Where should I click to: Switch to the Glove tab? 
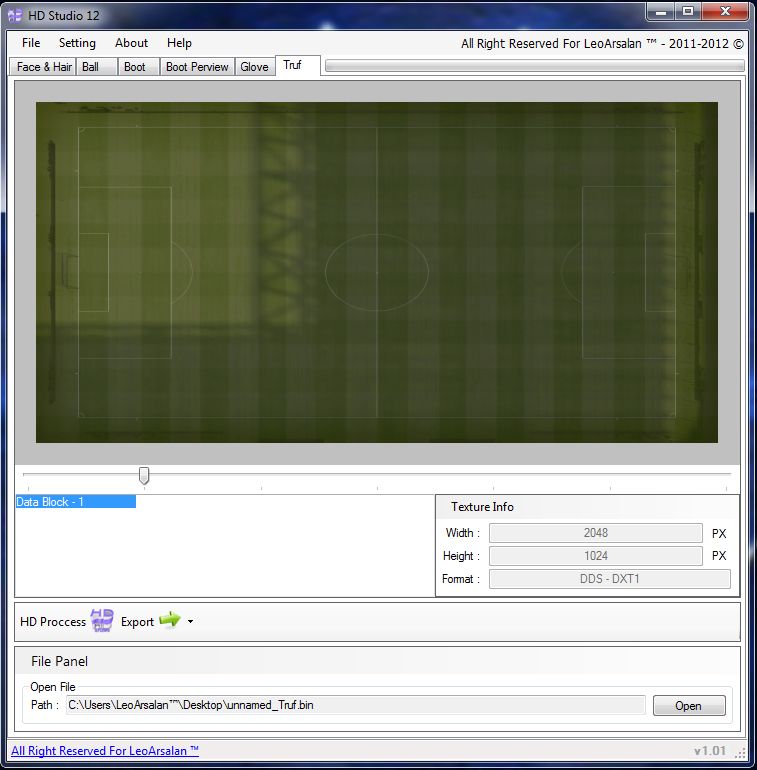point(254,67)
